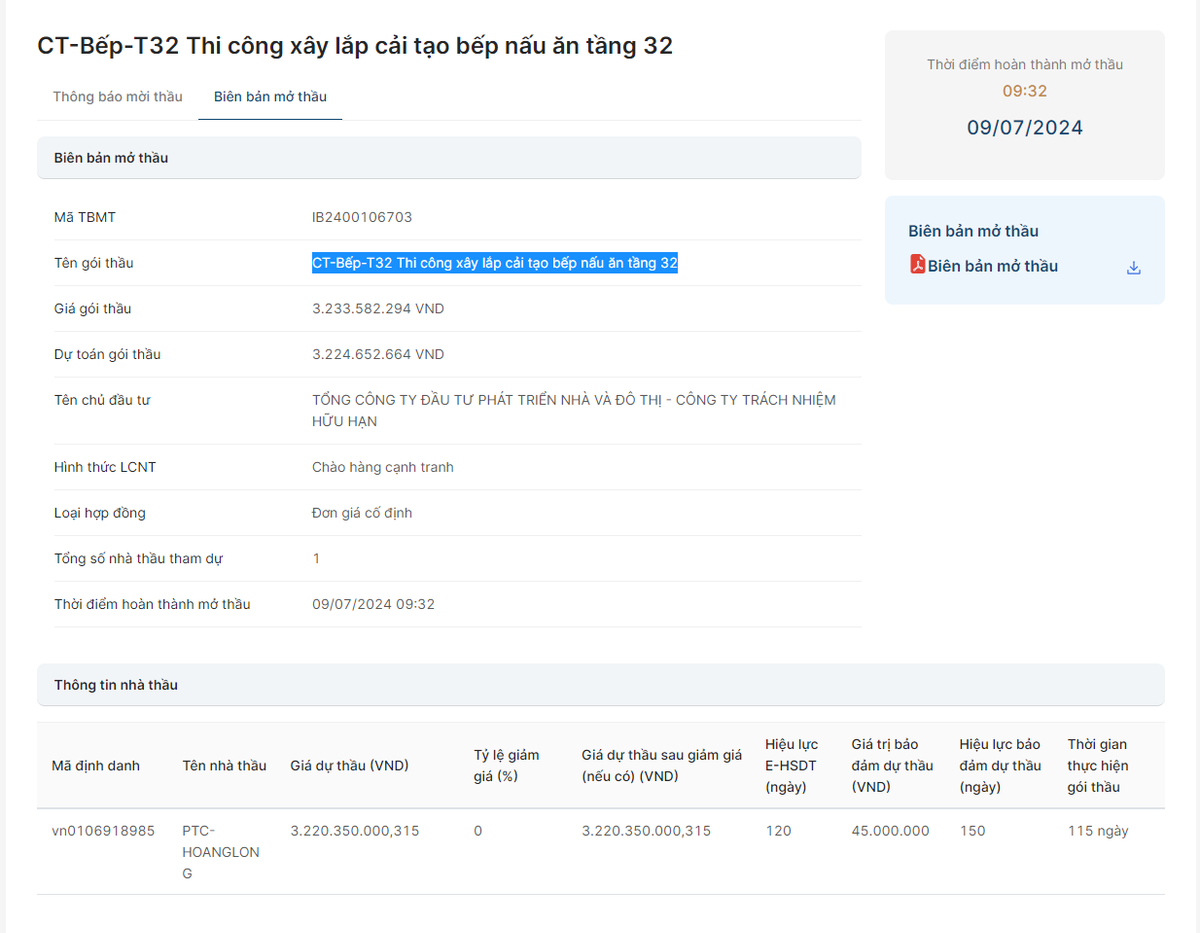The width and height of the screenshot is (1200, 933).
Task: Switch to the Thông báo mời thầu tab
Action: click(x=118, y=97)
